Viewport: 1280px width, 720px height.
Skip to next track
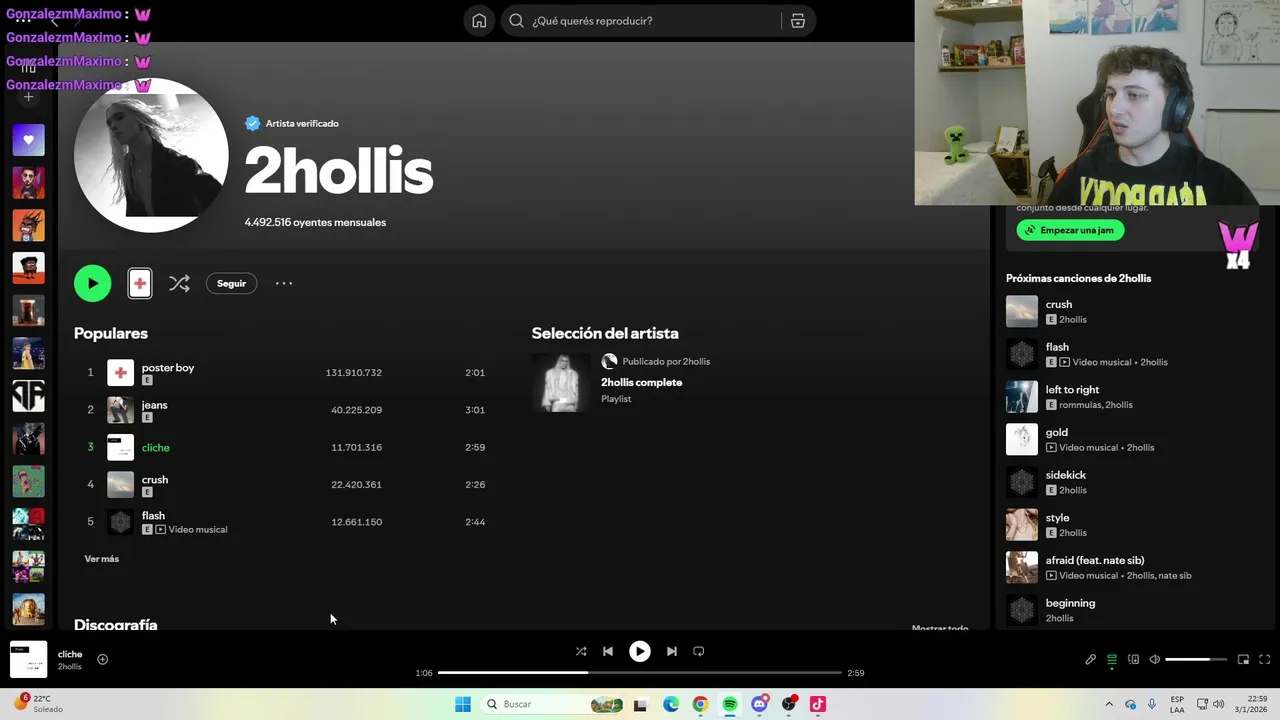point(671,651)
